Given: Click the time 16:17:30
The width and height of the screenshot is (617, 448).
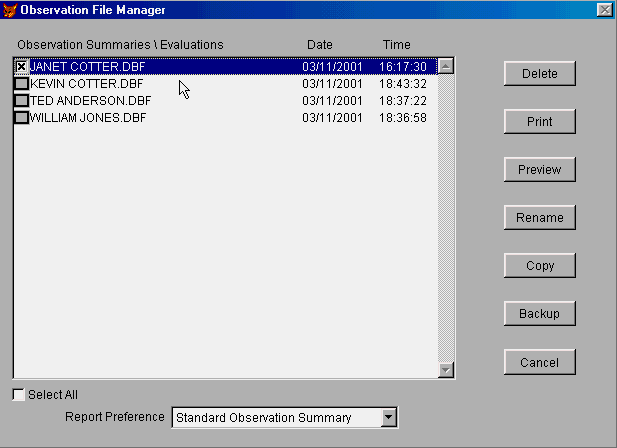Looking at the screenshot, I should 403,66.
